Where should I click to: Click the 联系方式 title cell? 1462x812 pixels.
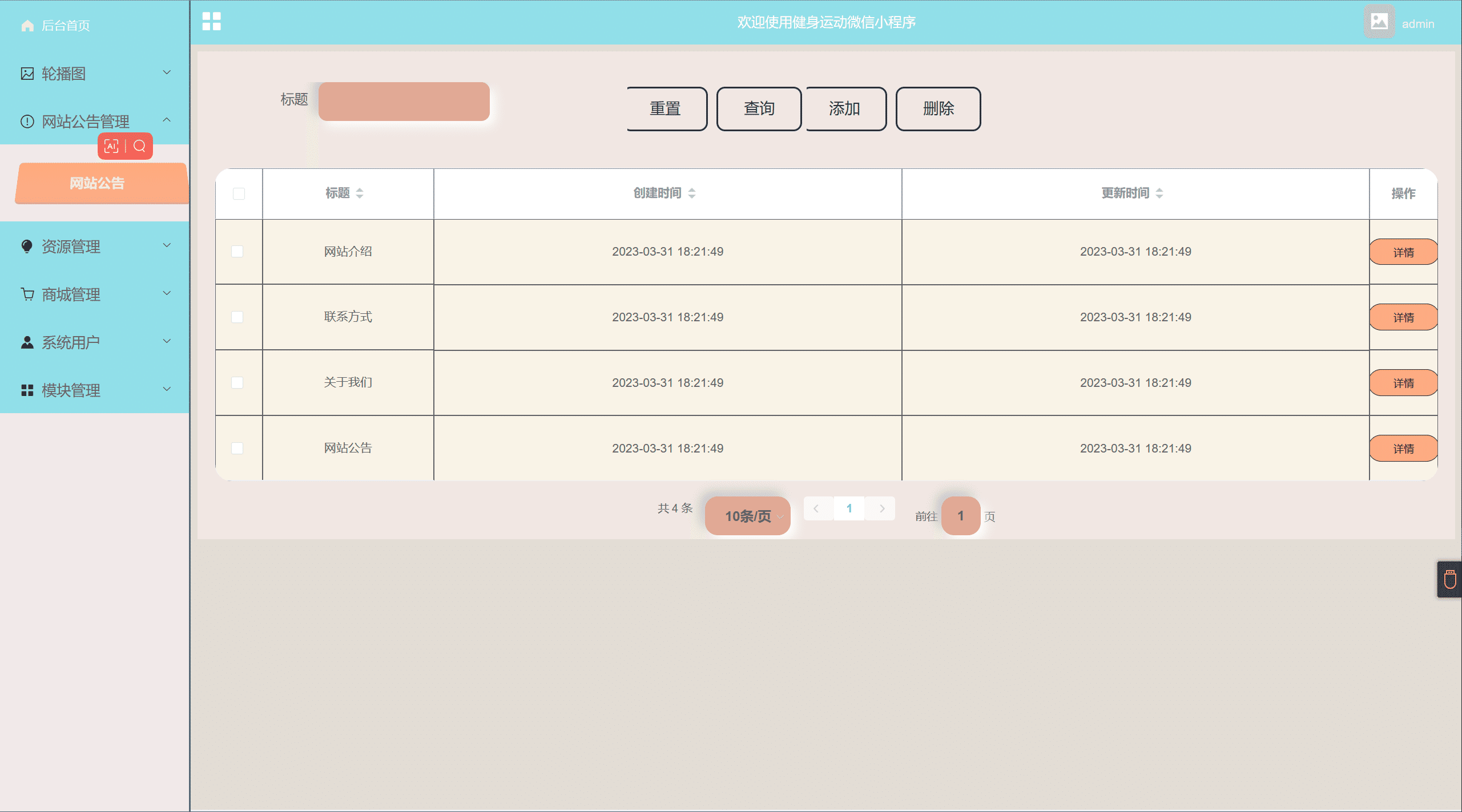[348, 317]
